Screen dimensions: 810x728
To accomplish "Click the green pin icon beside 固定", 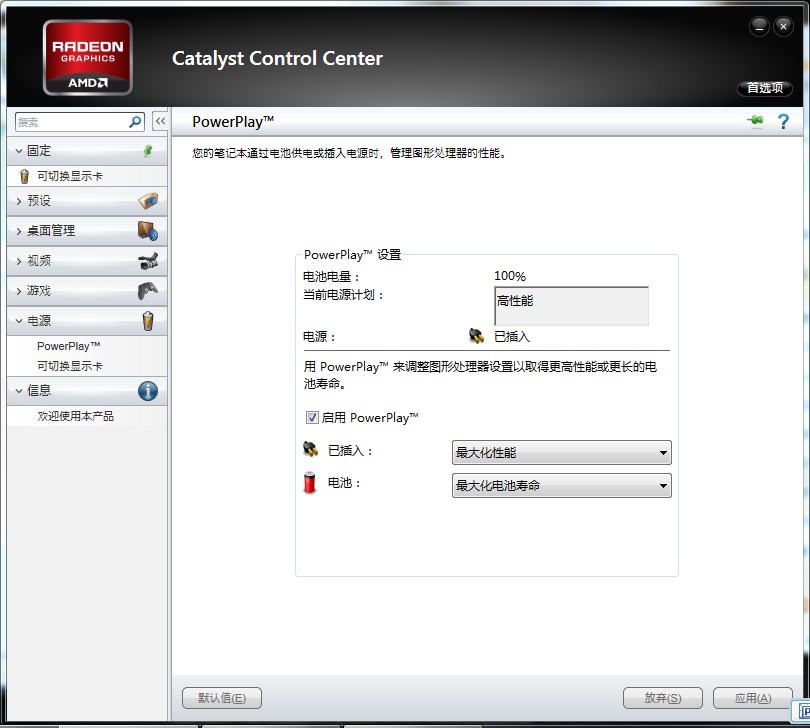I will point(148,150).
